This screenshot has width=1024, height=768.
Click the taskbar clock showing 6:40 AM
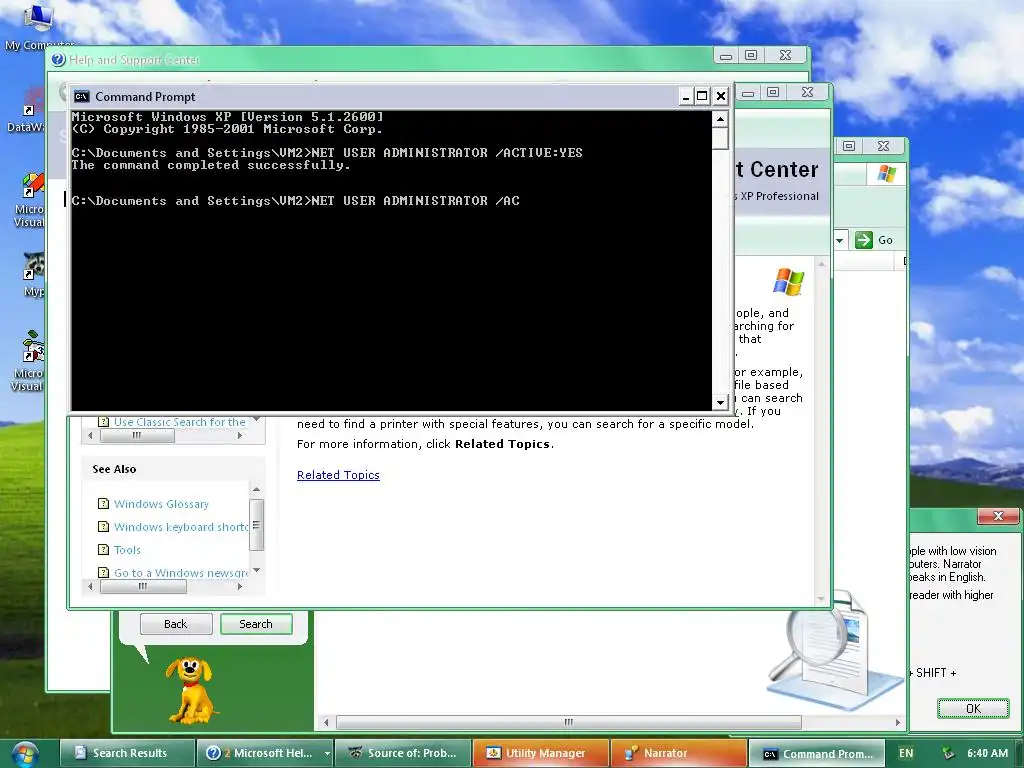(x=987, y=753)
